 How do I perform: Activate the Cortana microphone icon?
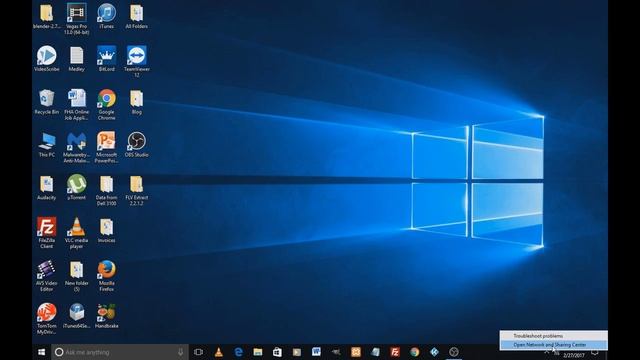[180, 352]
